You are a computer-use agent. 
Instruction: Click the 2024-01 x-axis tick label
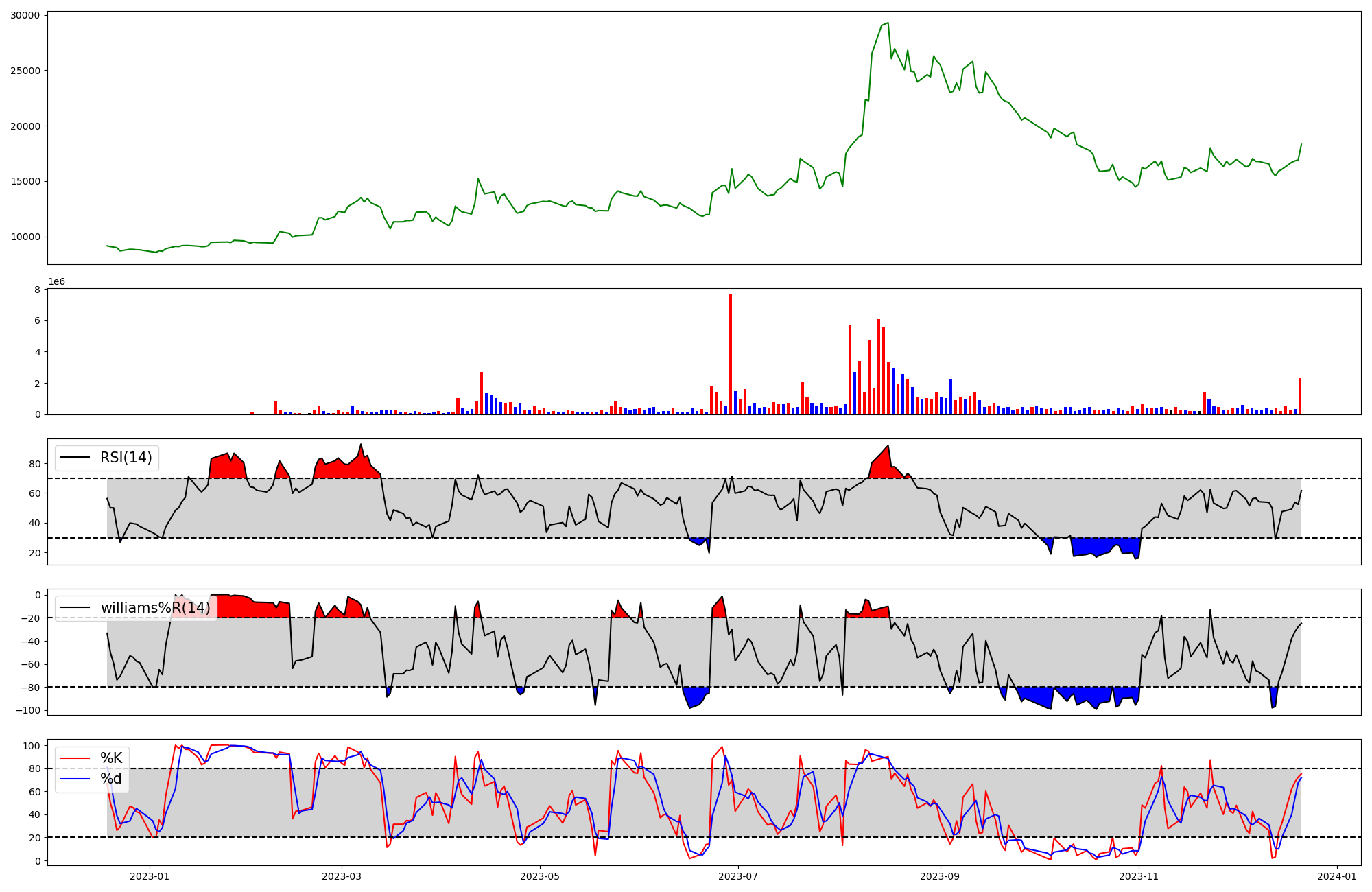1336,876
